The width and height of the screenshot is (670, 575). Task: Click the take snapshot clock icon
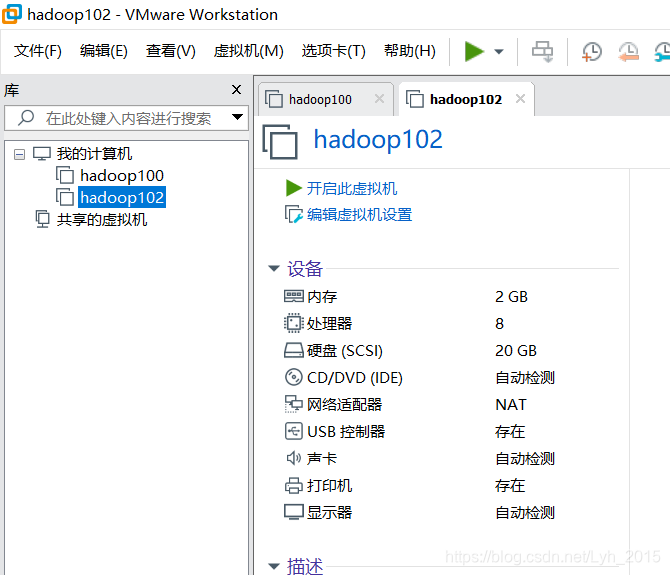point(592,52)
